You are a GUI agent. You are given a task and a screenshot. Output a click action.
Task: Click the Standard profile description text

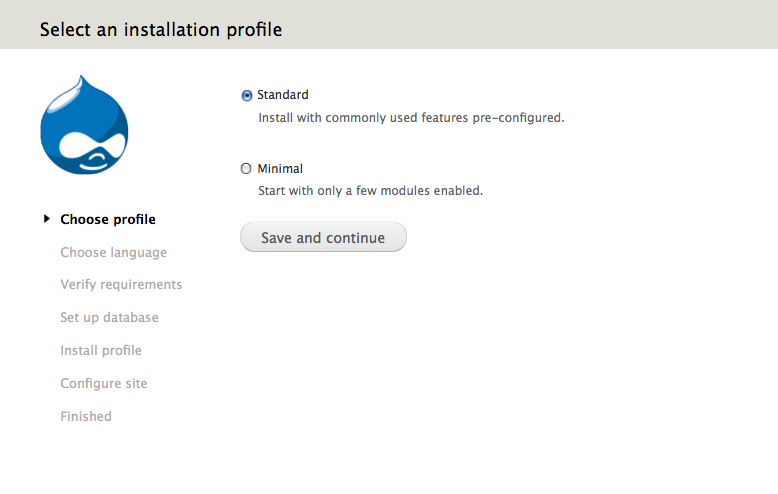(x=411, y=118)
